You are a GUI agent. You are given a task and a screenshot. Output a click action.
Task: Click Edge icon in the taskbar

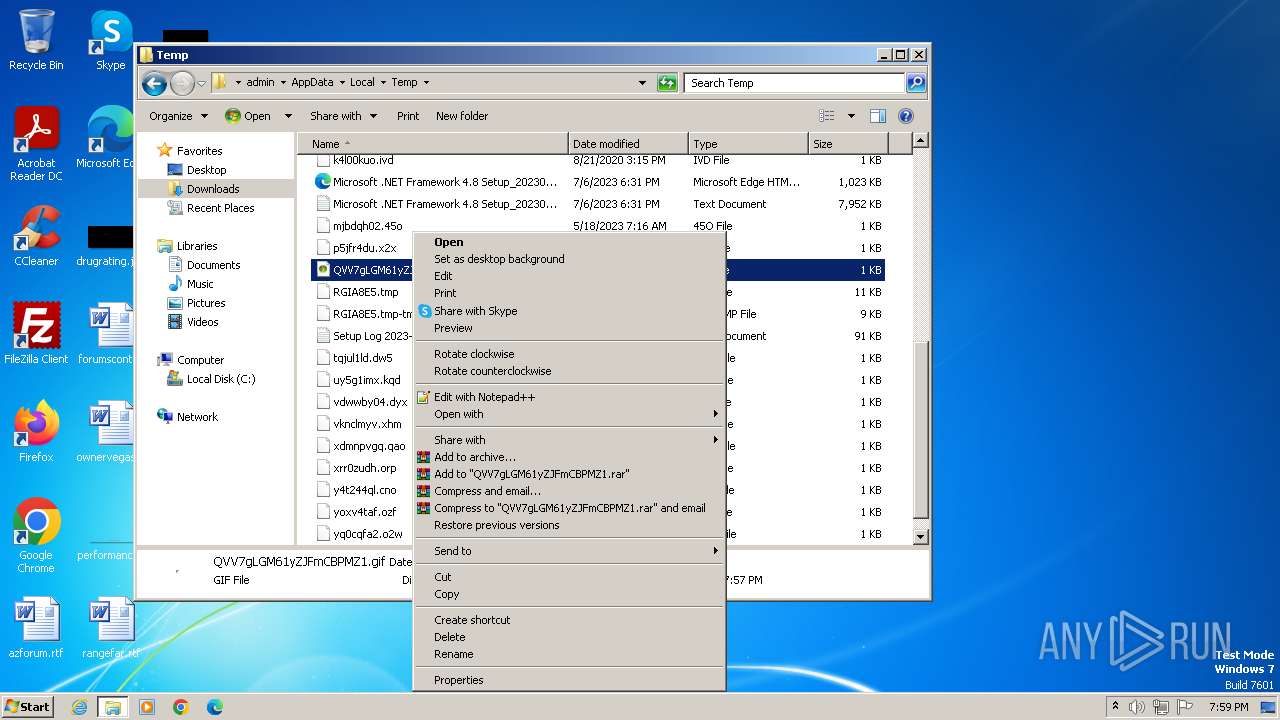tap(215, 707)
